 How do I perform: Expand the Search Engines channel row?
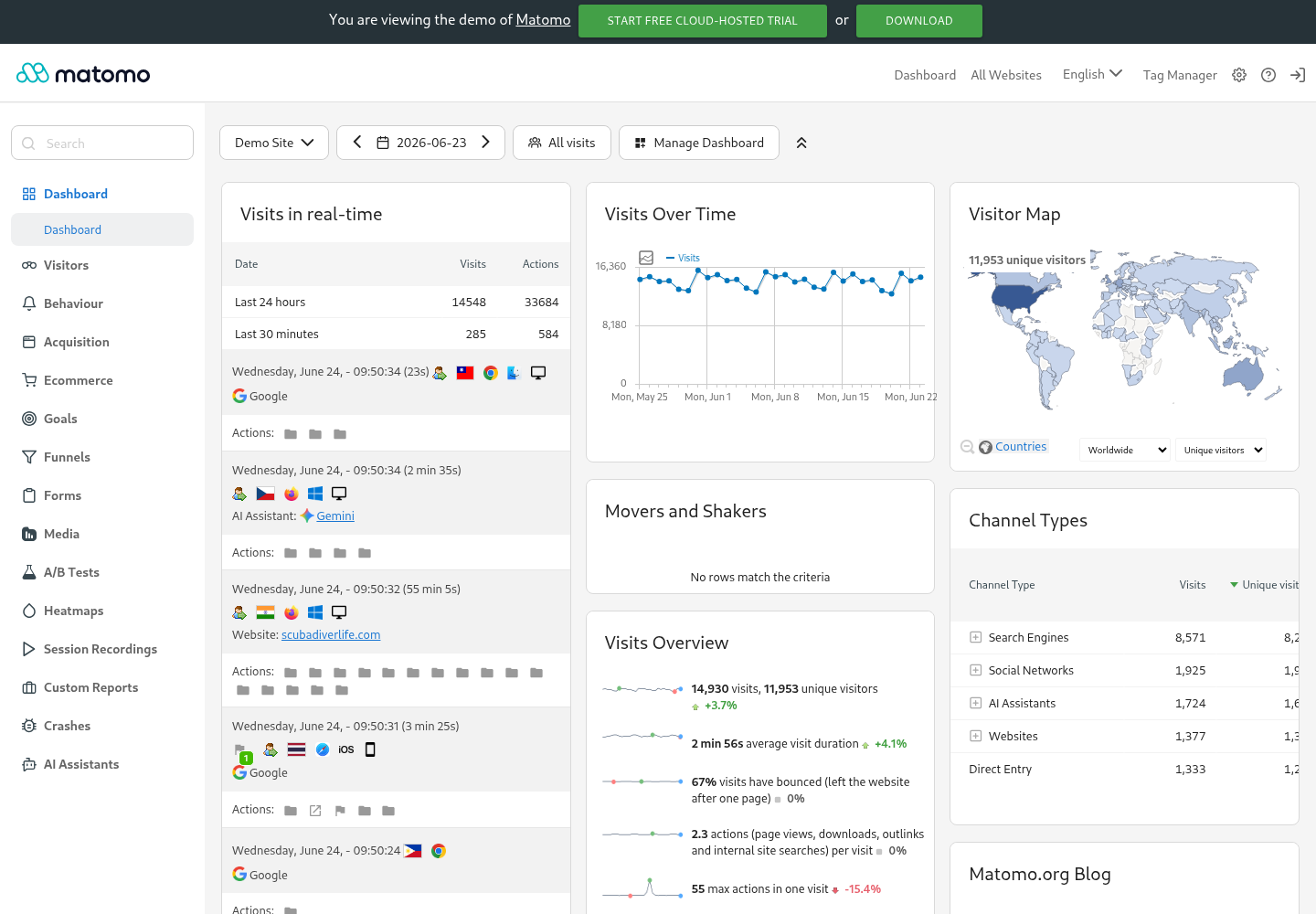(975, 637)
